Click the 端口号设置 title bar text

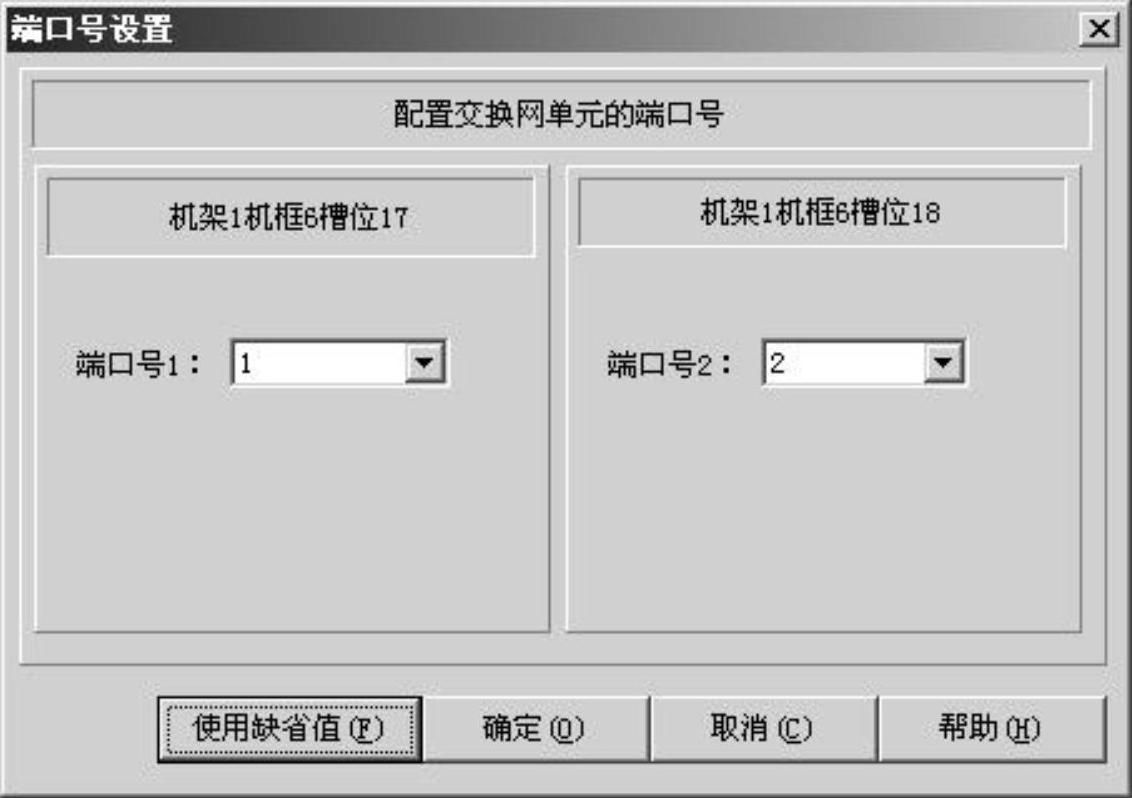pos(92,30)
